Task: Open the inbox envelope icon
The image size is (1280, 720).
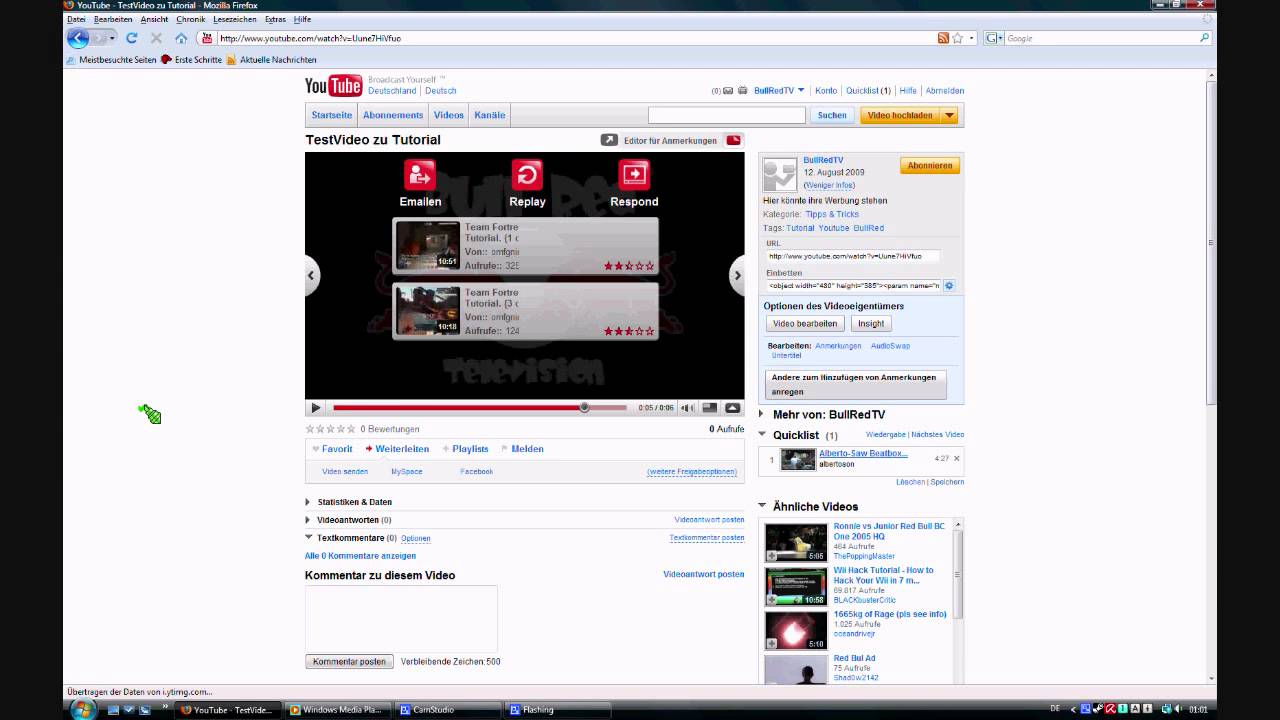Action: coord(728,91)
